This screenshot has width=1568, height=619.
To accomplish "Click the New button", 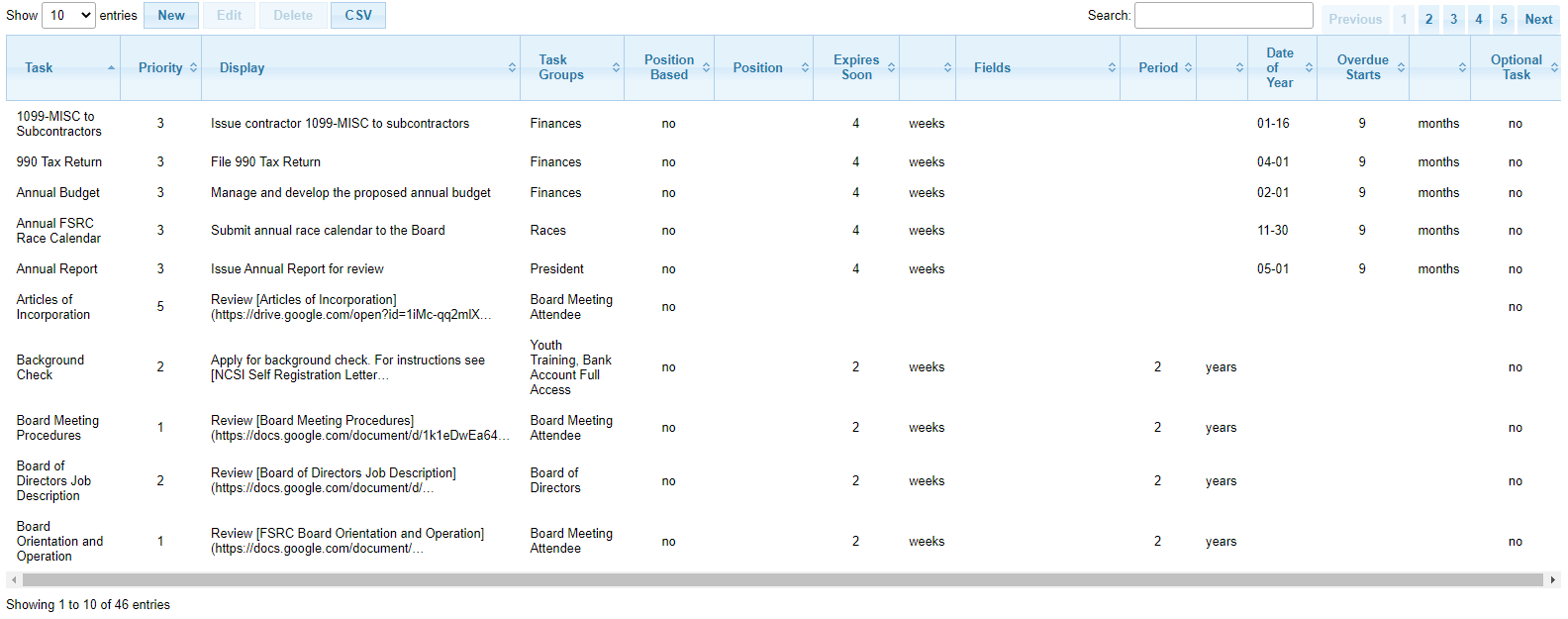I will 171,15.
